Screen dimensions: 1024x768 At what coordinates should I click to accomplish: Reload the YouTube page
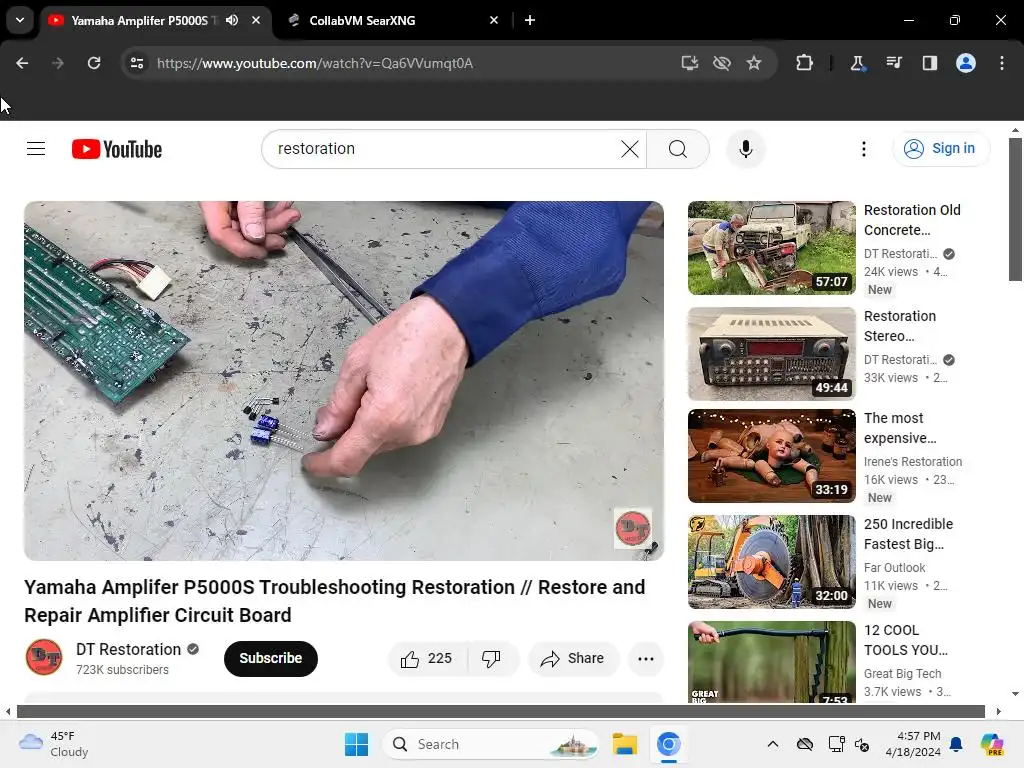(94, 63)
